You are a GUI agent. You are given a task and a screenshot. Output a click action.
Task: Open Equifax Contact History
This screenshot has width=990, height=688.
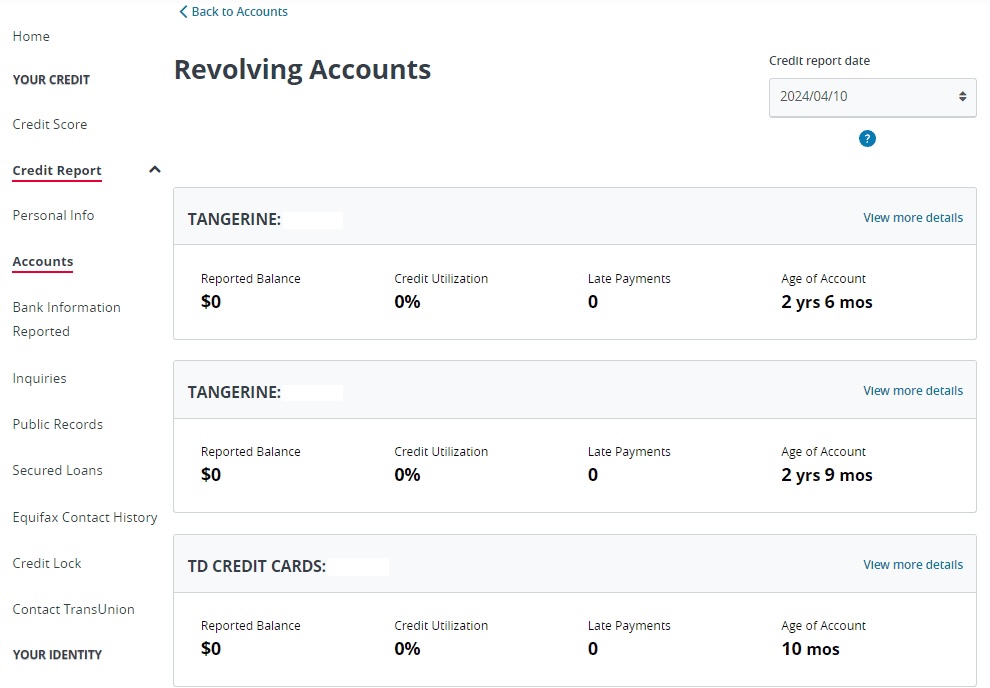coord(85,517)
